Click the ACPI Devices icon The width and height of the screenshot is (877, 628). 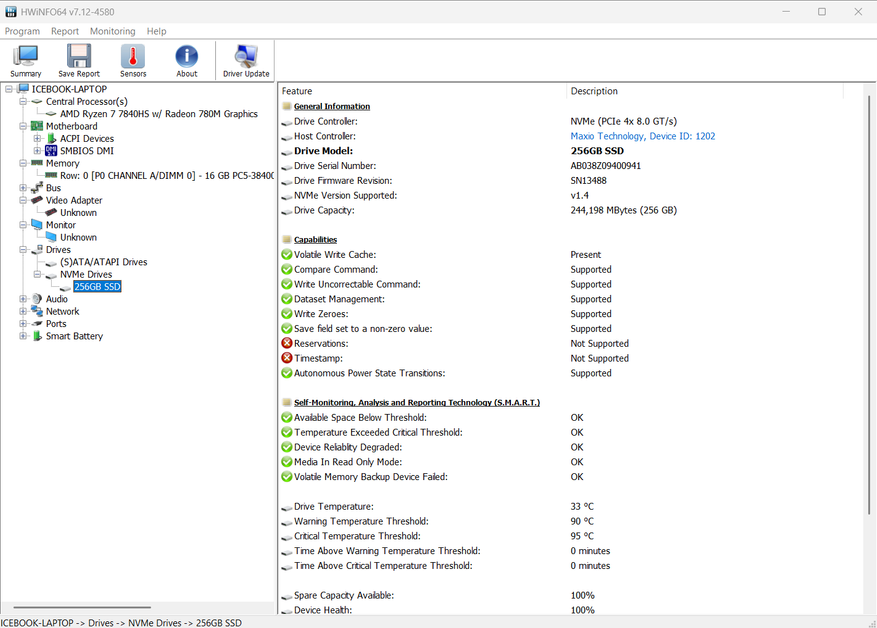[51, 138]
